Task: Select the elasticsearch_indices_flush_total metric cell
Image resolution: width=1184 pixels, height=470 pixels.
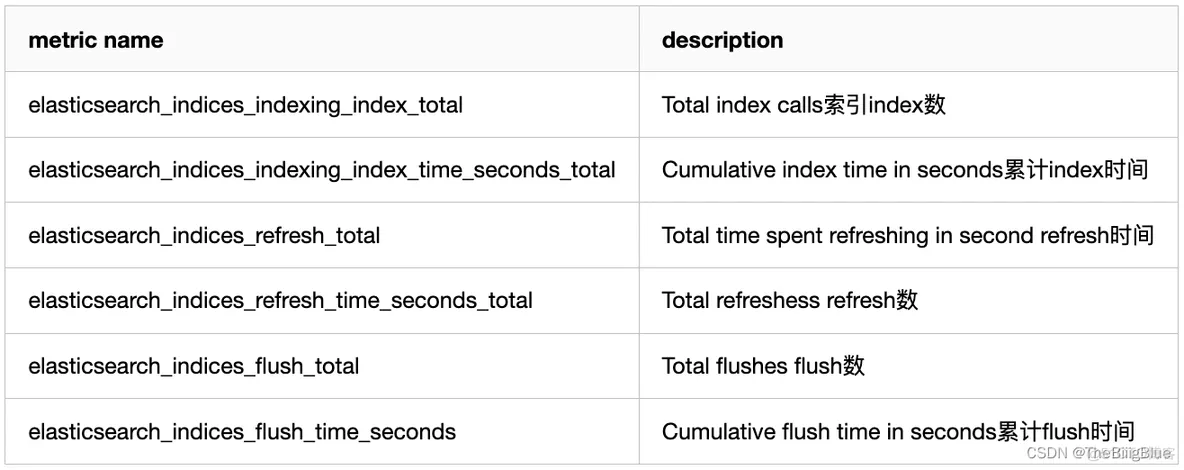Action: point(193,366)
